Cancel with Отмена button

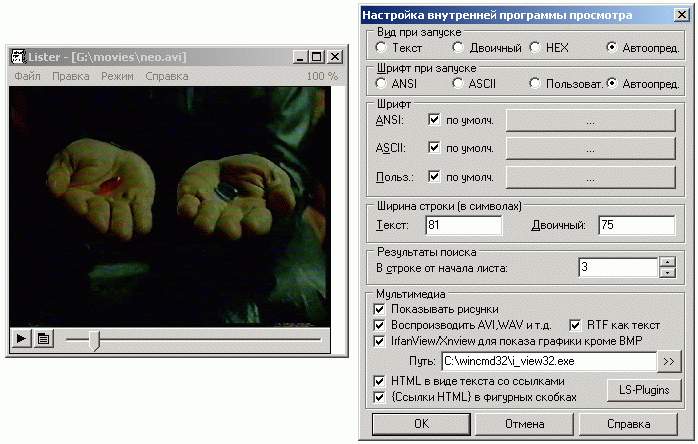(x=524, y=424)
